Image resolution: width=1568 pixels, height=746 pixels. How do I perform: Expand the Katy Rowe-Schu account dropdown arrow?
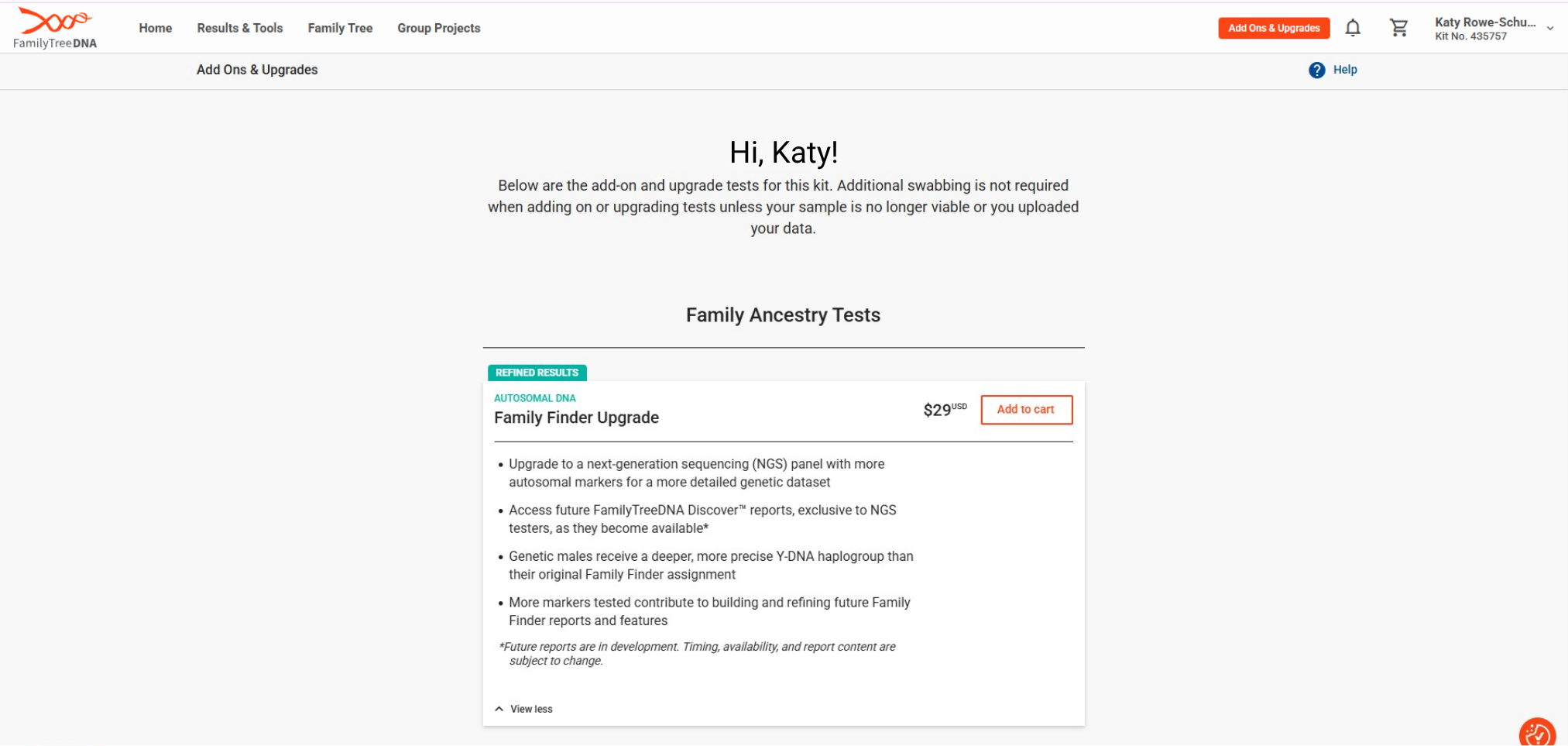click(x=1550, y=29)
